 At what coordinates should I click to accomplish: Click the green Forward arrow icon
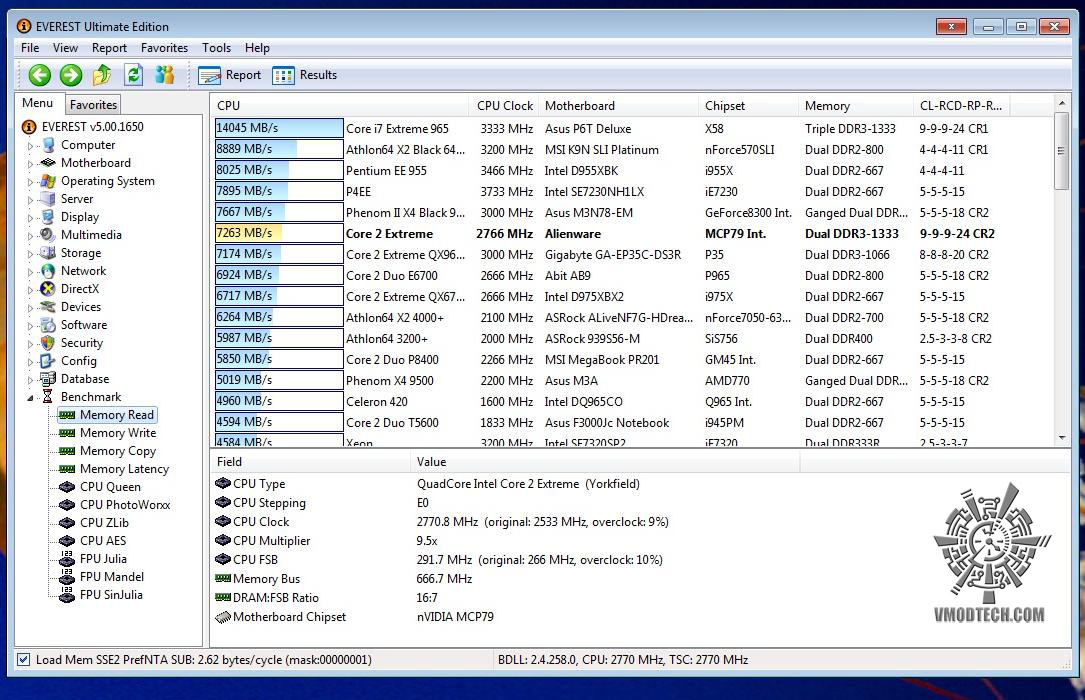[71, 75]
